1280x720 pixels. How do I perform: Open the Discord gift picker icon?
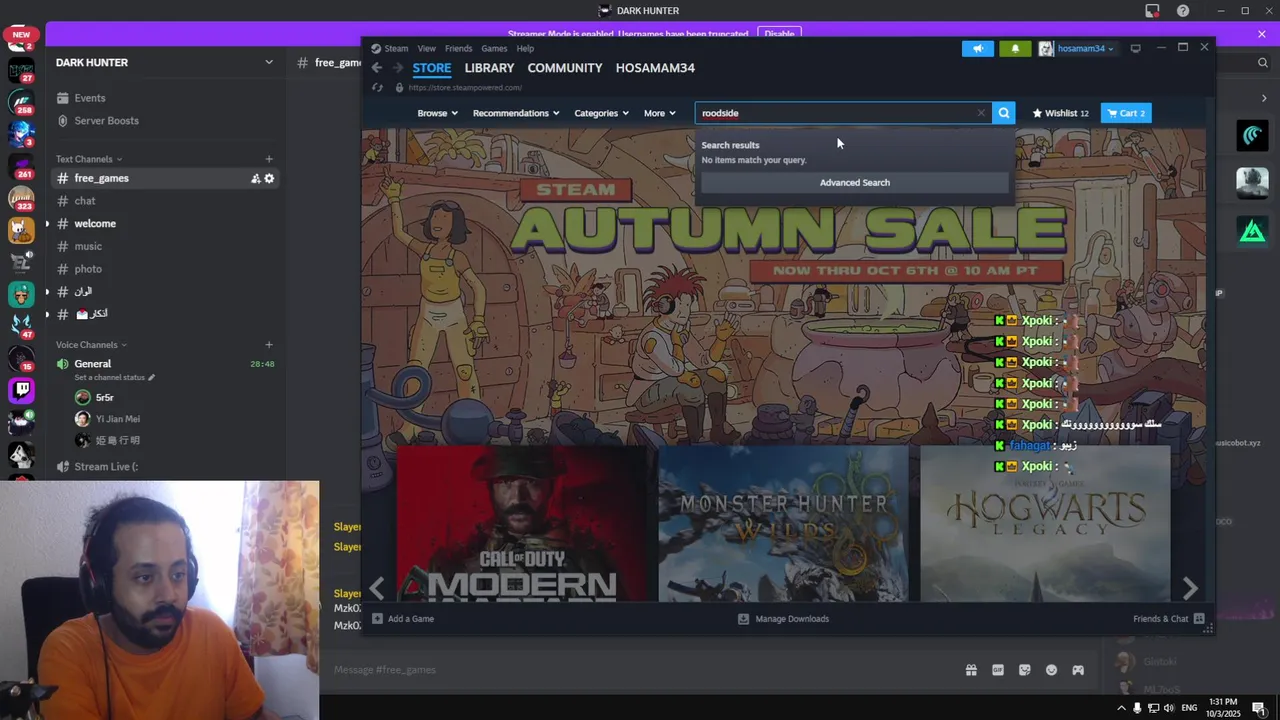tap(970, 670)
